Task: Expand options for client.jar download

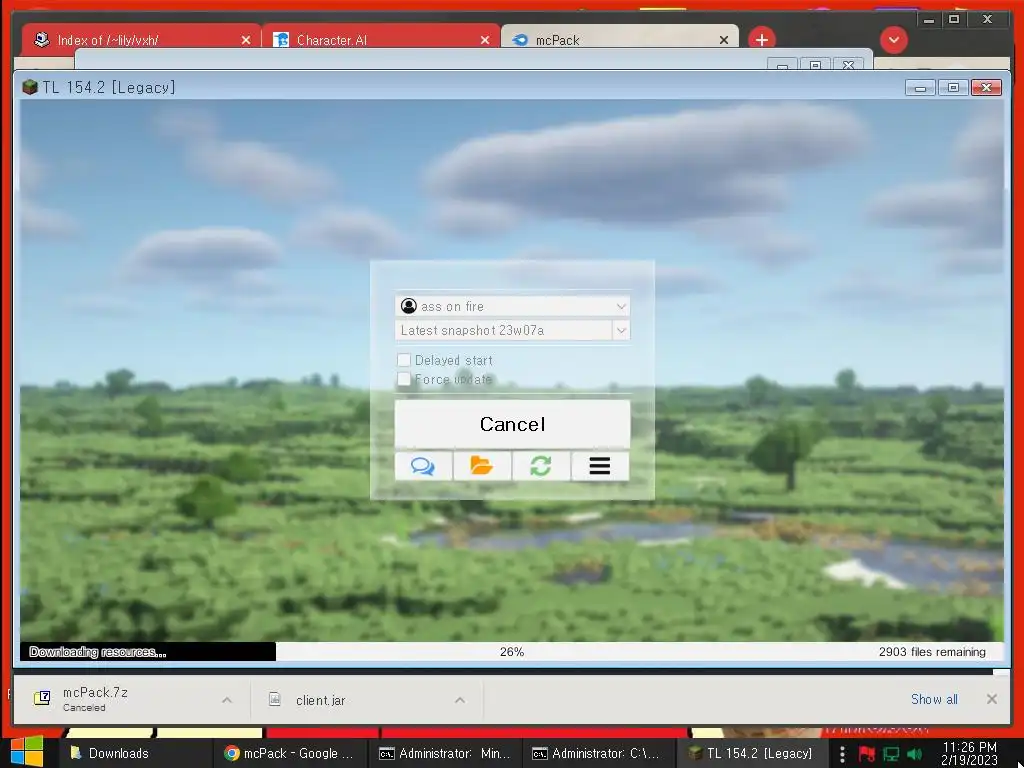Action: 460,700
